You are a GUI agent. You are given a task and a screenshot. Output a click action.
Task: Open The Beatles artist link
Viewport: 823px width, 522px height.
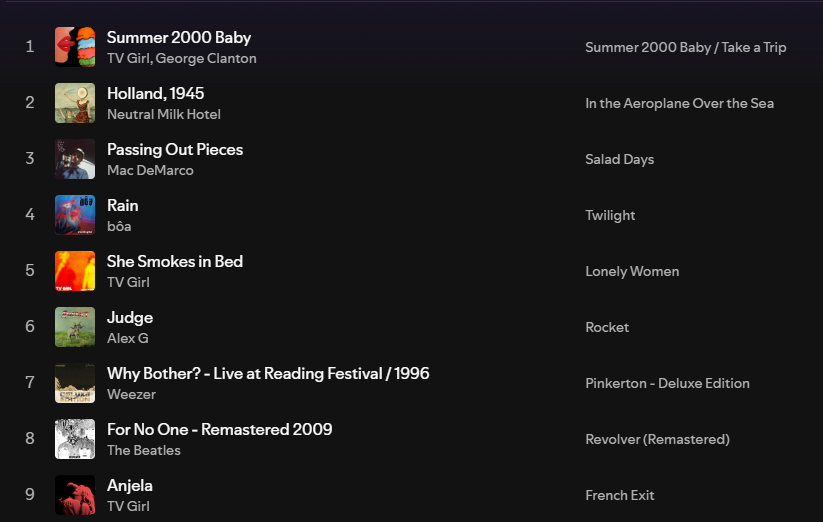pyautogui.click(x=144, y=451)
